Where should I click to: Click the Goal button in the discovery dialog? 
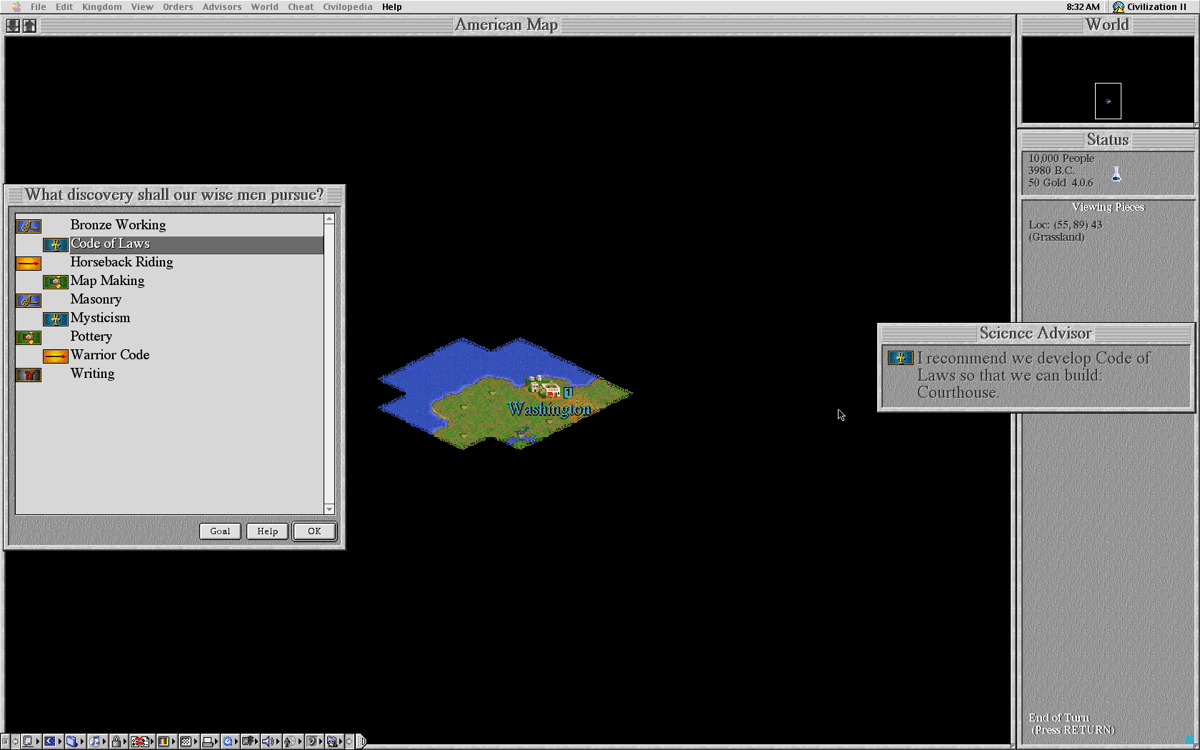pyautogui.click(x=220, y=531)
